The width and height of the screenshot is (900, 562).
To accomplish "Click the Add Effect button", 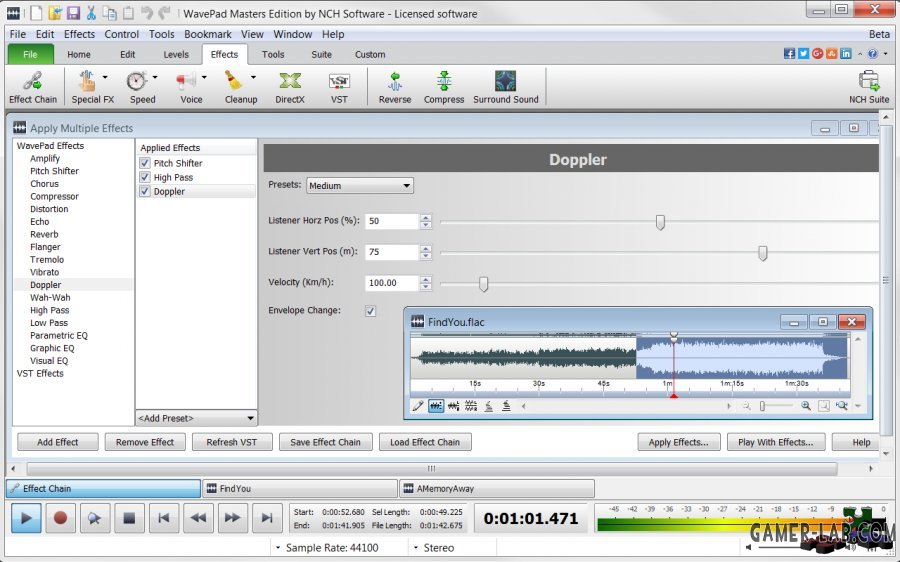I will (57, 442).
